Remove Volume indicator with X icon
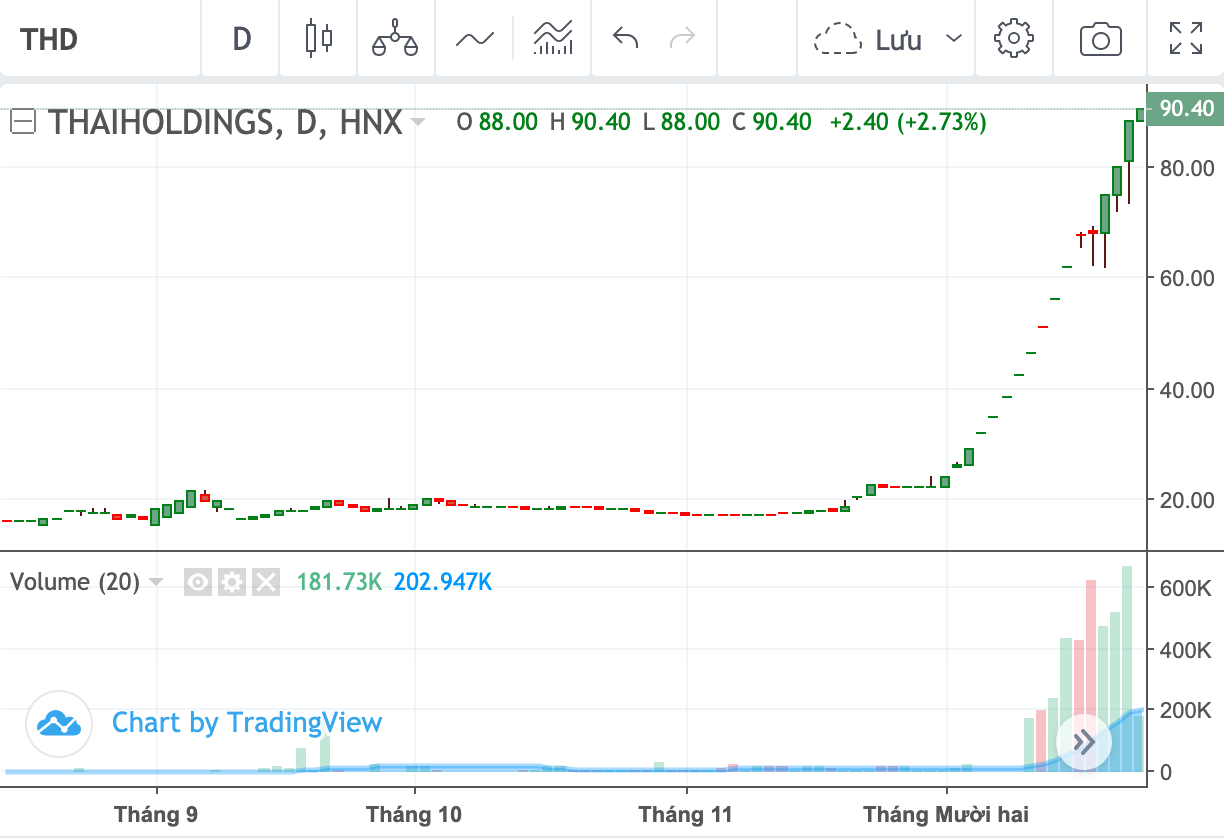The image size is (1224, 840). tap(265, 582)
